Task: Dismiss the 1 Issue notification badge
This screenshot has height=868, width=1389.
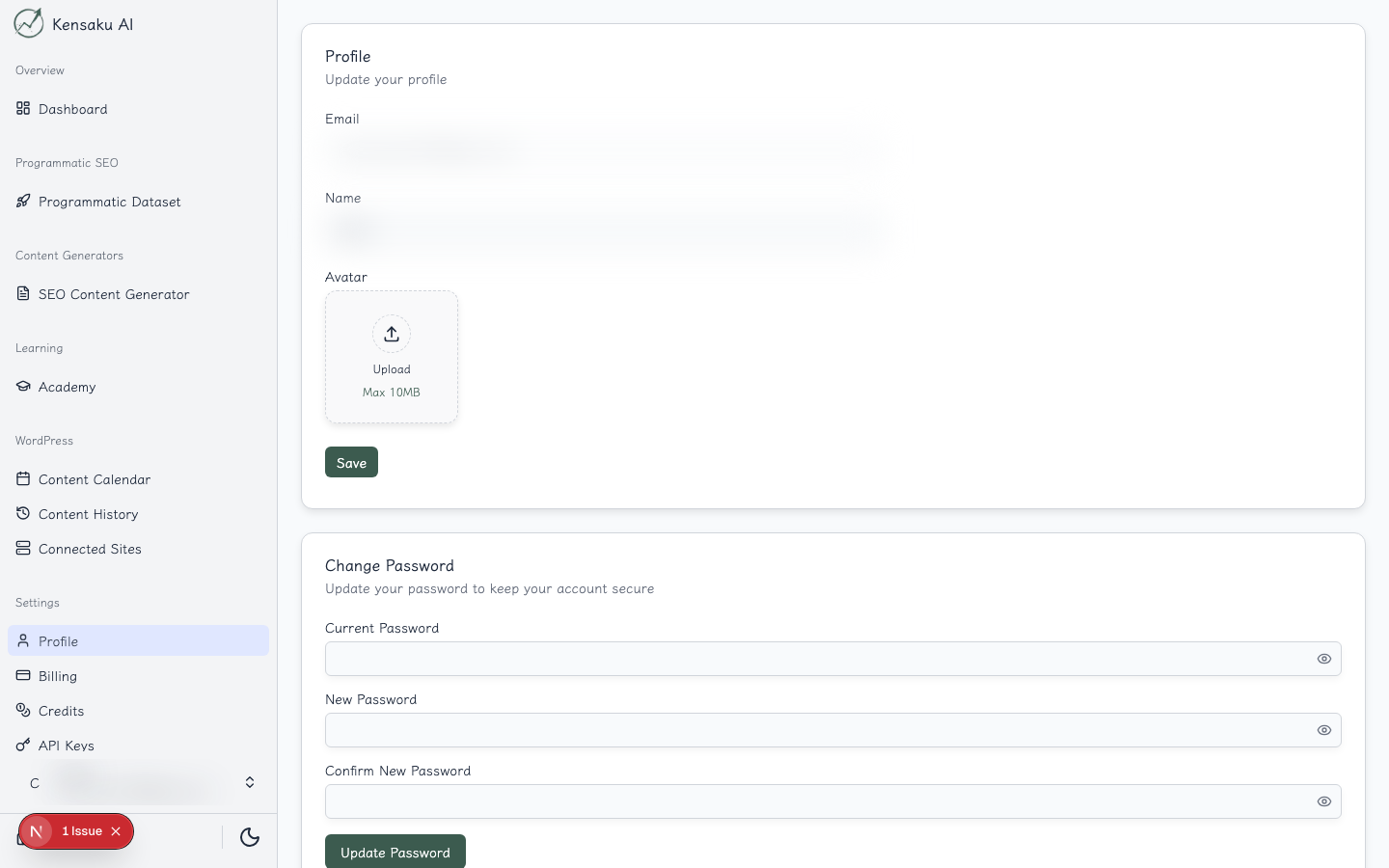Action: click(116, 831)
